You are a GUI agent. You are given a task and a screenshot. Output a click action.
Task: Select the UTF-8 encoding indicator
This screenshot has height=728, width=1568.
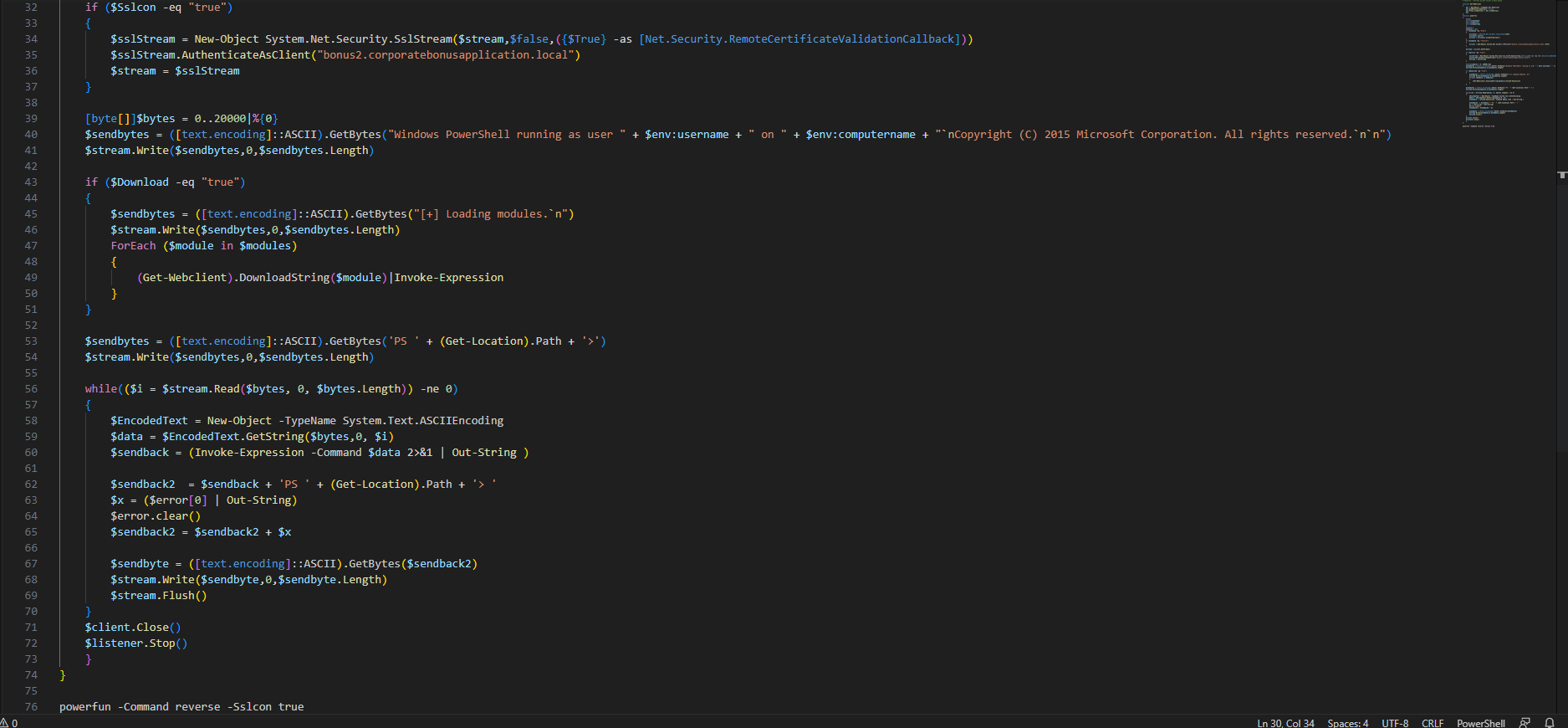point(1395,723)
